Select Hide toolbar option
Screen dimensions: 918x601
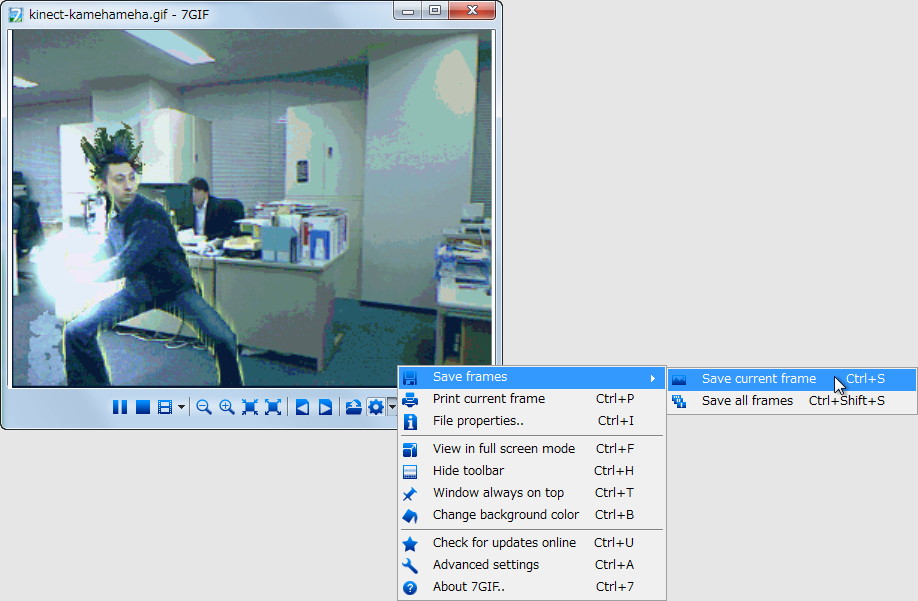point(532,471)
